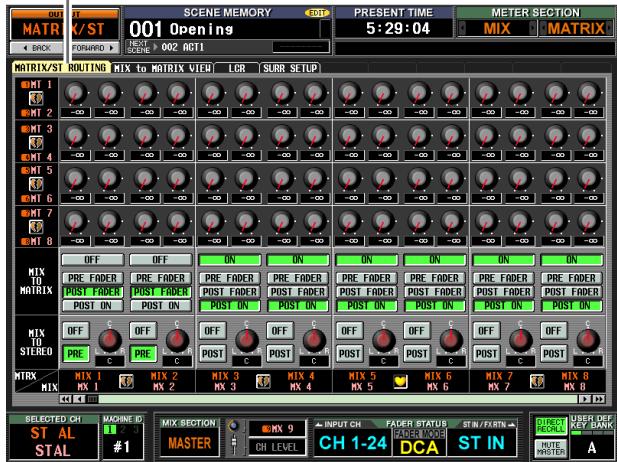This screenshot has width=617, height=462.
Task: Click the jump-to-end scroll arrow icon
Action: [x=599, y=399]
